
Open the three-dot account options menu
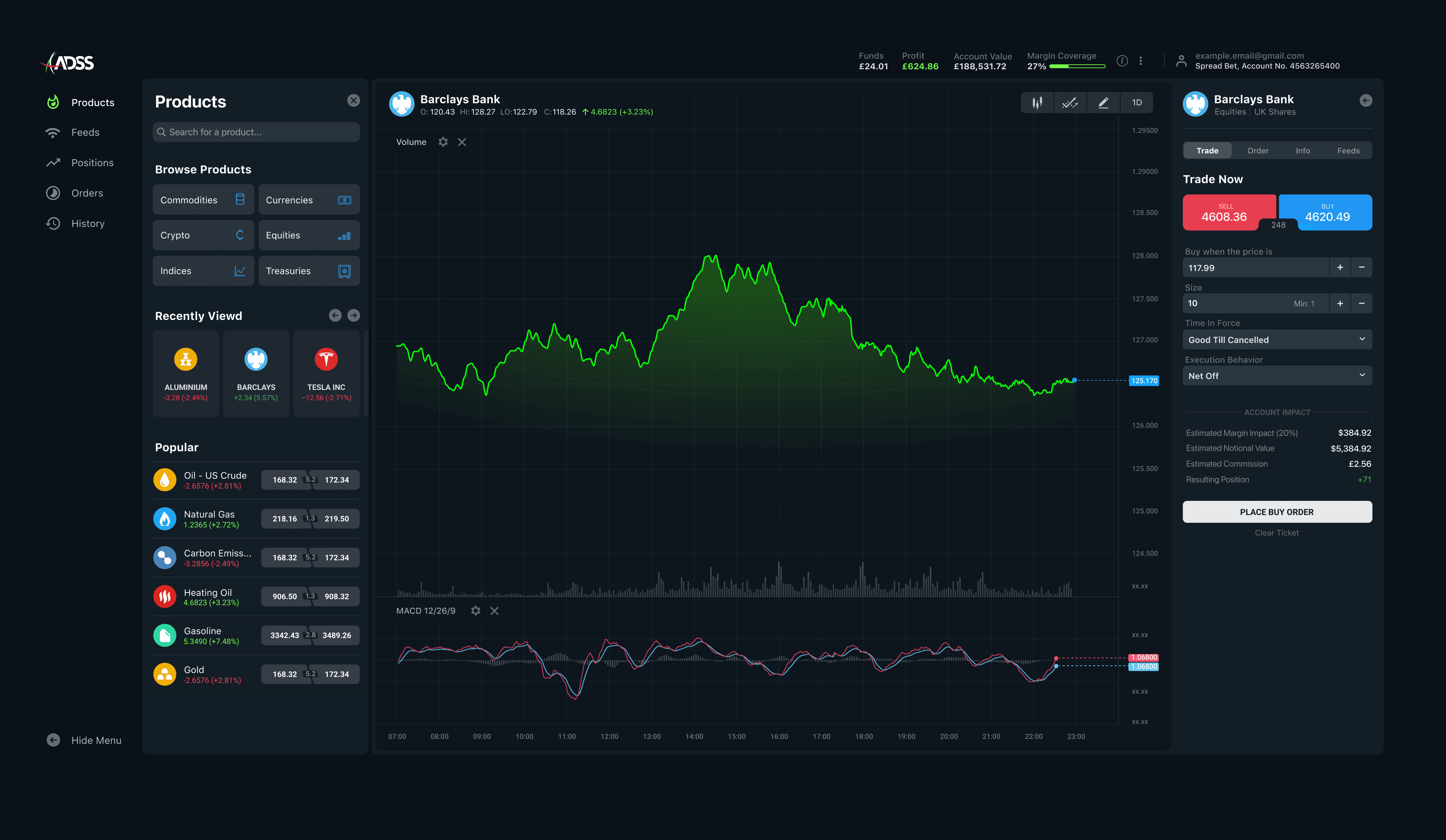(x=1141, y=61)
